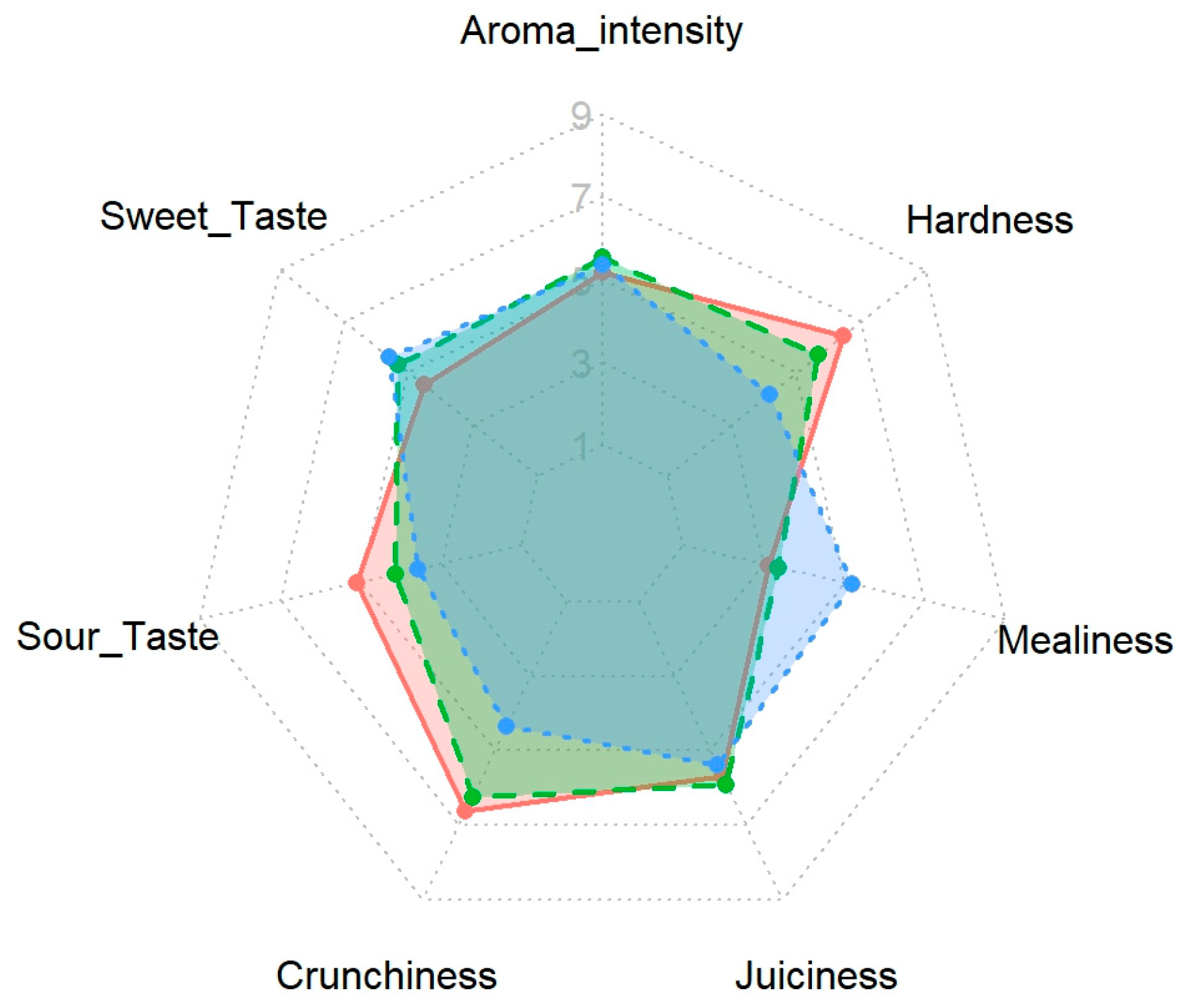Click the blue data point on Hardness axis
1188x1008 pixels.
click(x=770, y=394)
